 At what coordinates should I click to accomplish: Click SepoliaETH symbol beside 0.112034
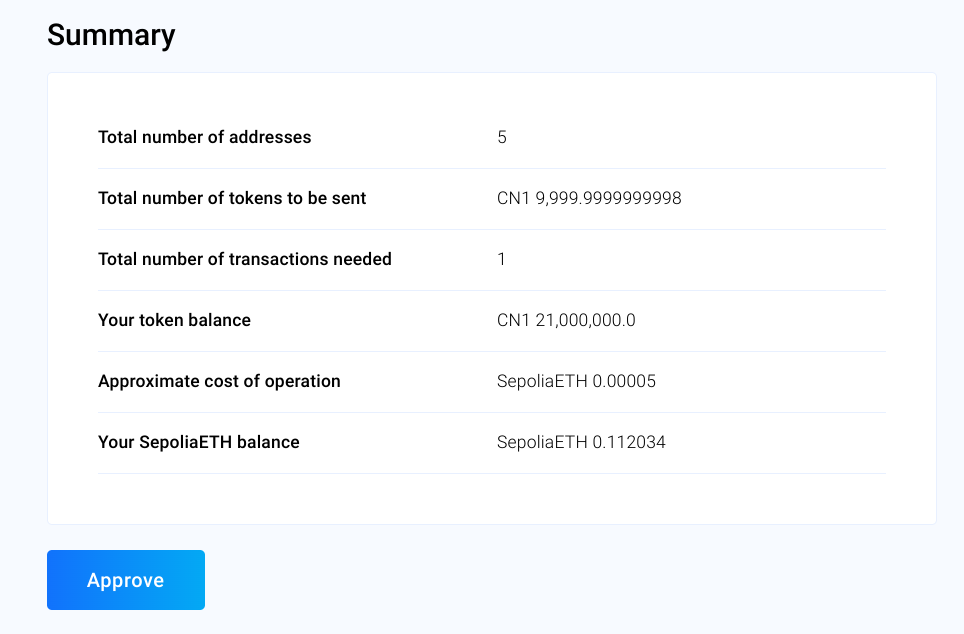click(540, 442)
